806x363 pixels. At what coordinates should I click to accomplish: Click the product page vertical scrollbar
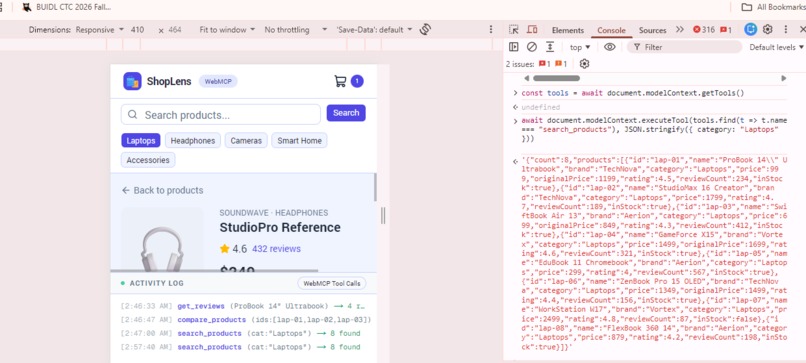(375, 187)
